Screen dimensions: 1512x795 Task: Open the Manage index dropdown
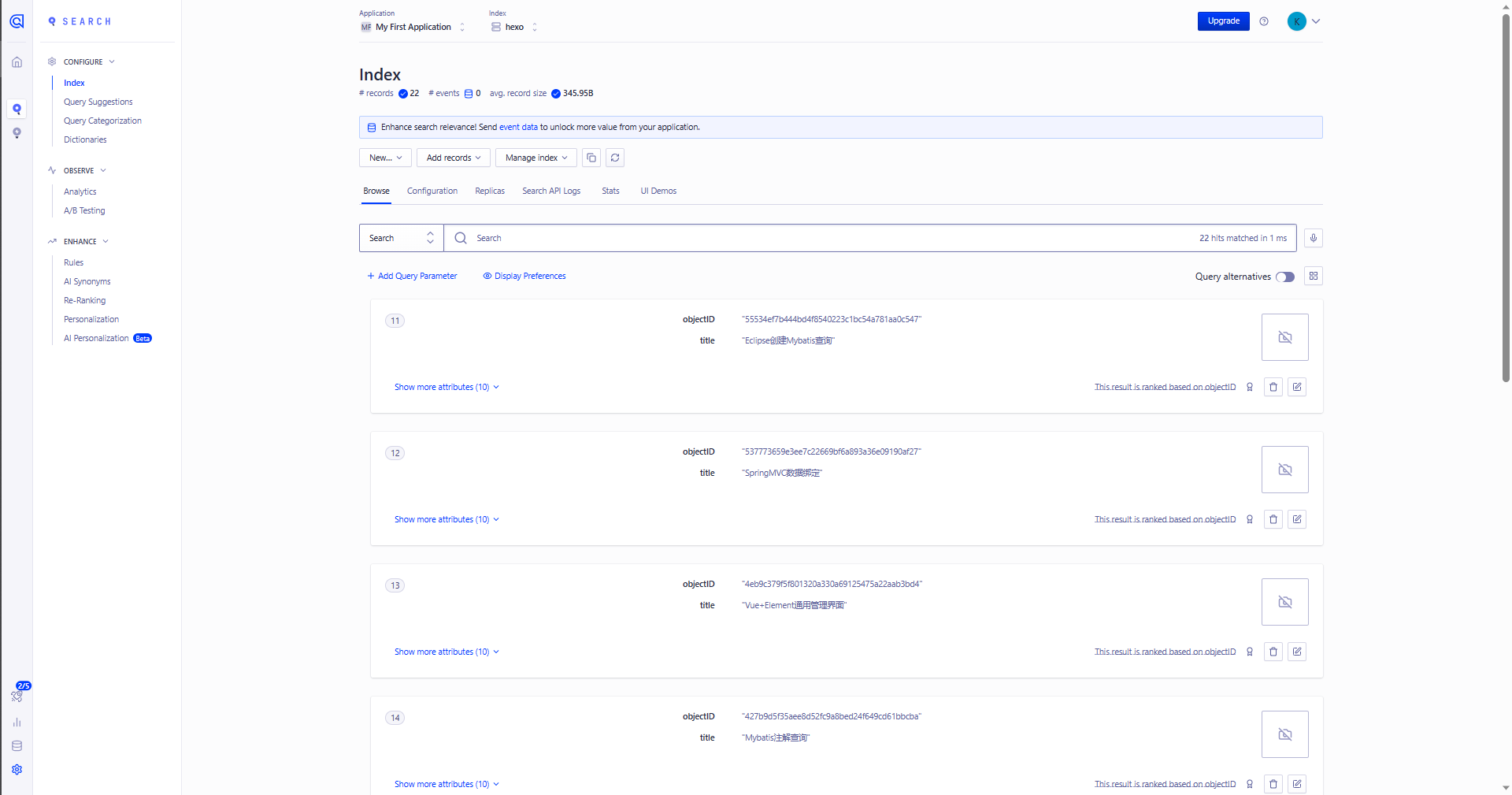pyautogui.click(x=536, y=158)
